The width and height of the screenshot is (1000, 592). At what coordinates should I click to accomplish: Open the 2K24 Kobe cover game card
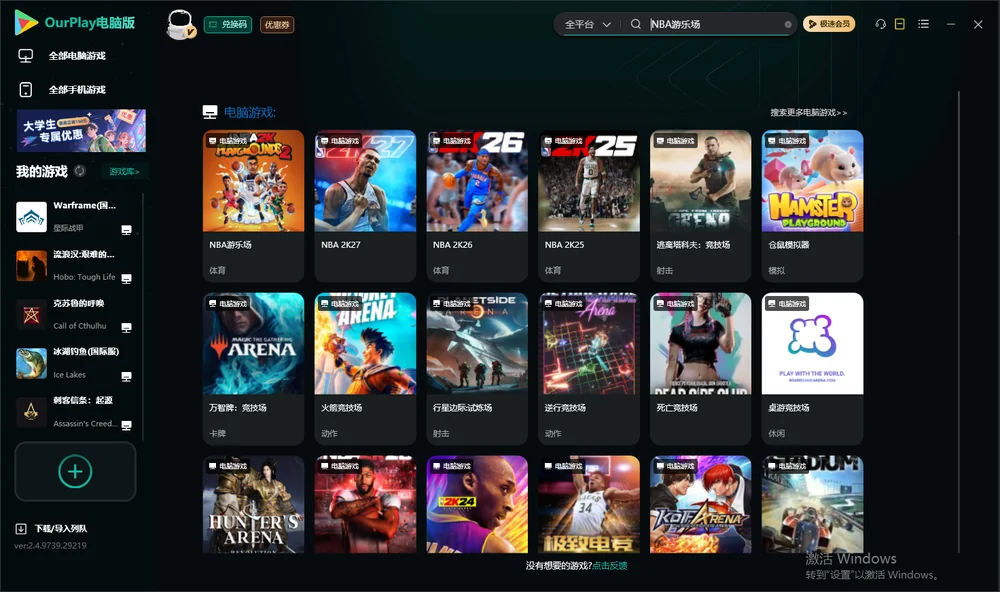[477, 504]
